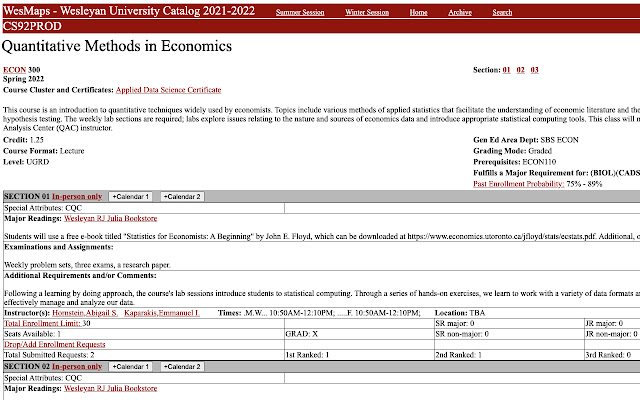Screen dimensions: 640x400
Task: Click the 3rd Ranked: 0 cell
Action: click(612, 355)
